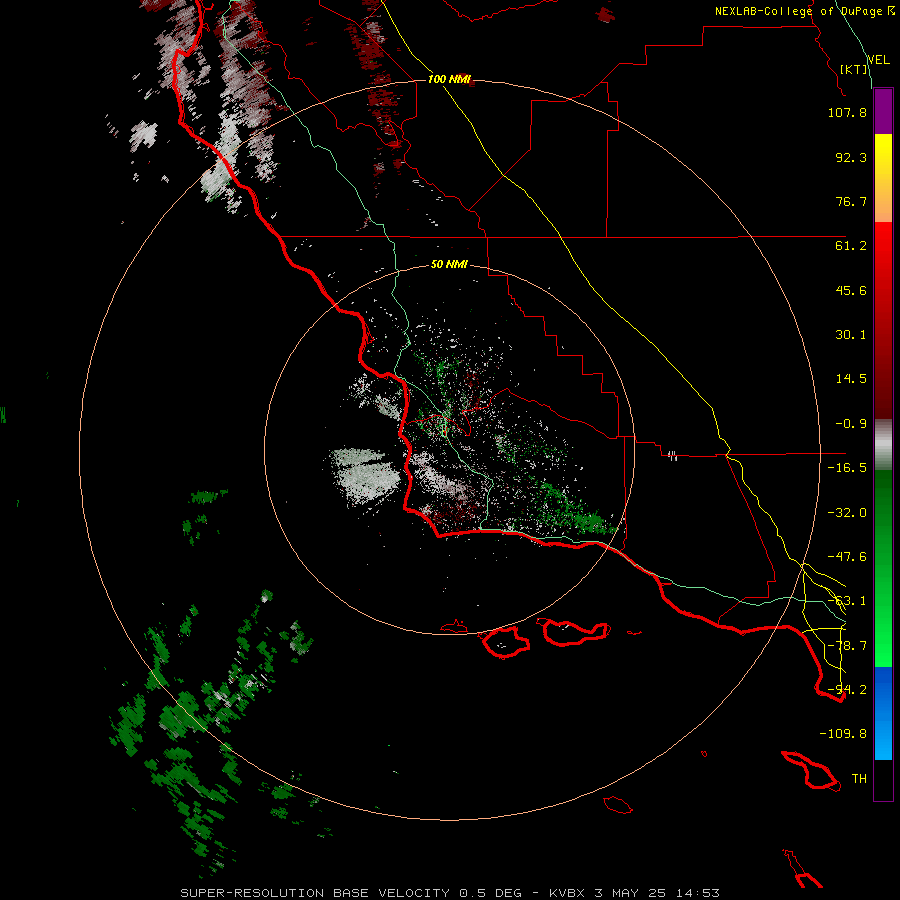
Task: Click the -78.7 velocity scale value
Action: 847,646
